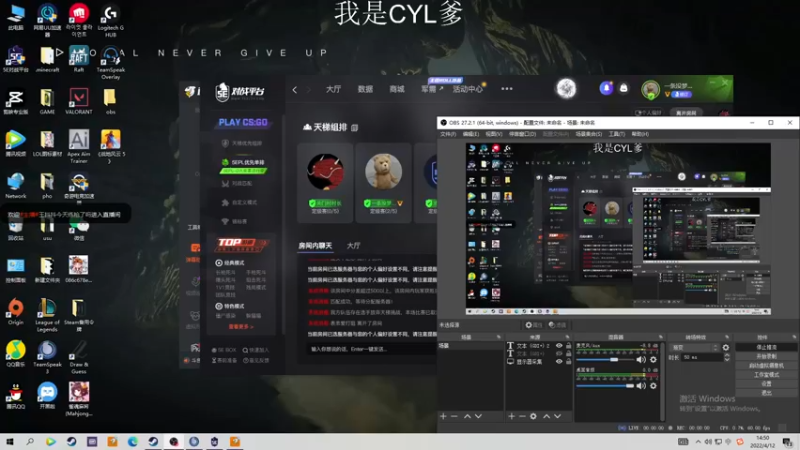Open the Logitech G HUB desktop icon
The width and height of the screenshot is (800, 450).
(x=110, y=20)
